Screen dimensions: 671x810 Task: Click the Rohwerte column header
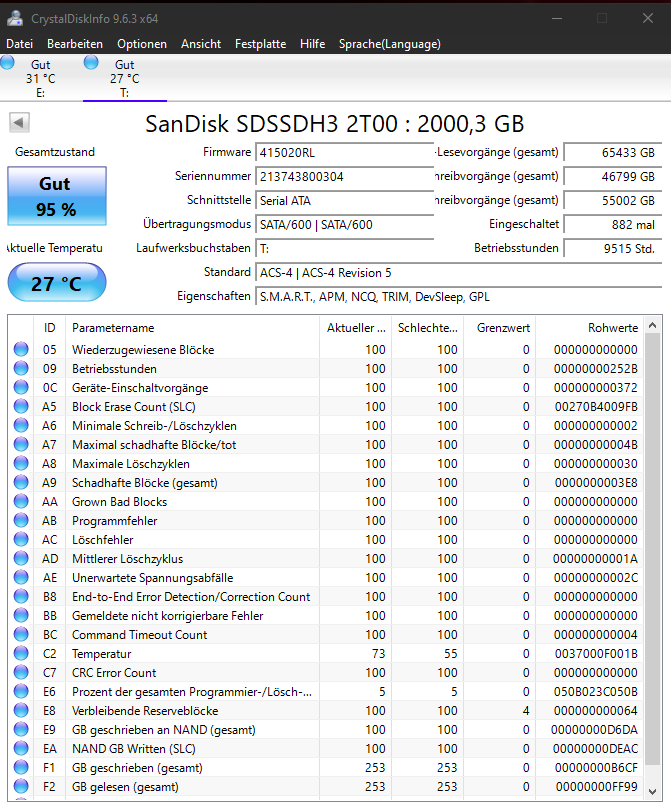[x=589, y=328]
